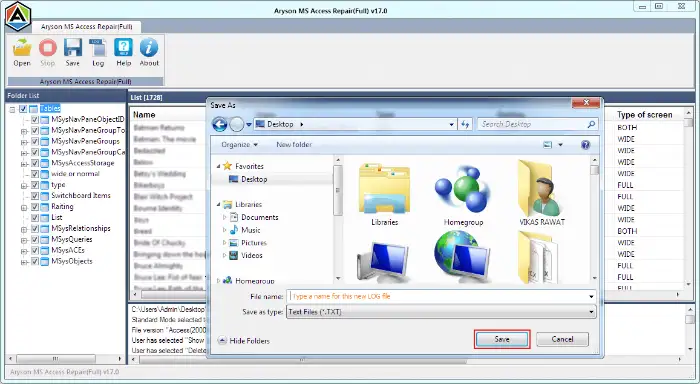
Task: Click the file pane vertical scrollbar
Action: pos(594,219)
